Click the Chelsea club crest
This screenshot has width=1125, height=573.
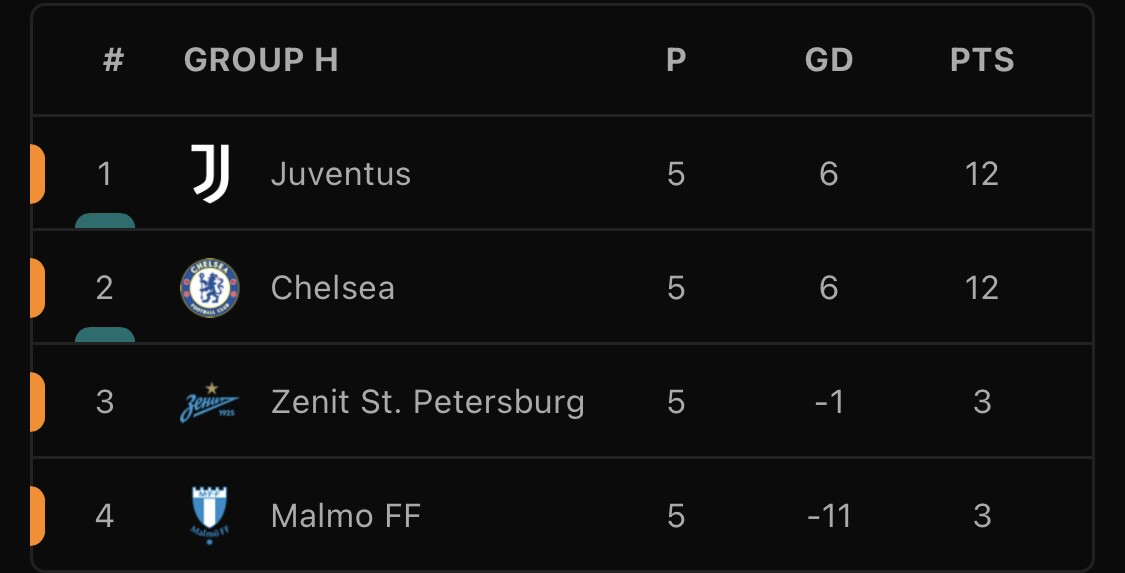210,288
